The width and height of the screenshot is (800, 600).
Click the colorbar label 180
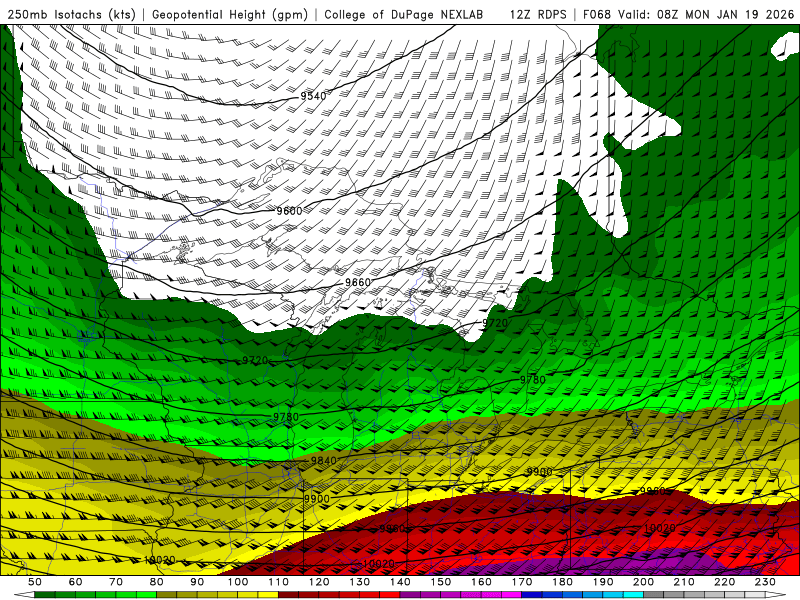click(562, 582)
